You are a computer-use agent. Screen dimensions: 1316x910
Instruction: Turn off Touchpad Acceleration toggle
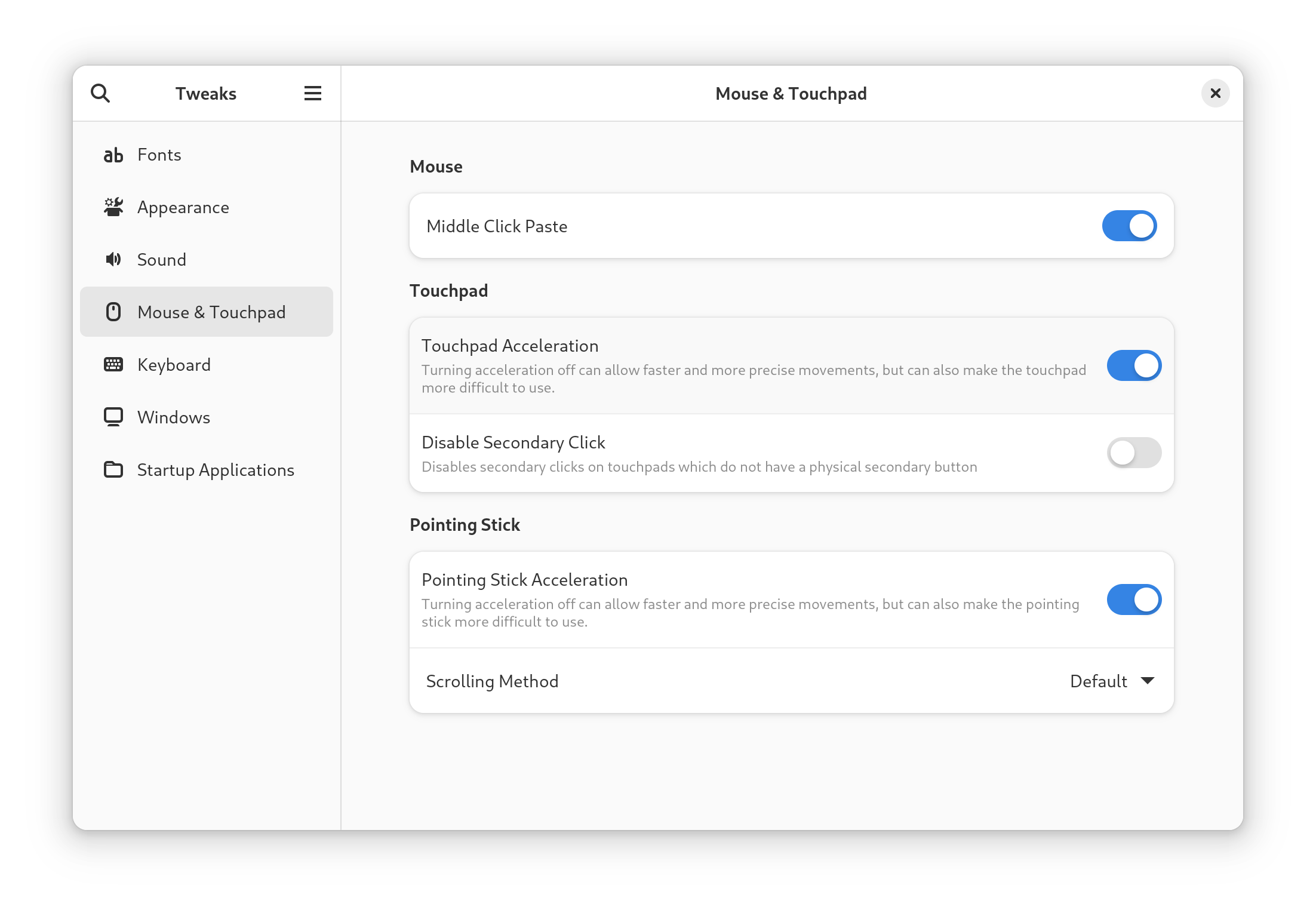point(1133,365)
